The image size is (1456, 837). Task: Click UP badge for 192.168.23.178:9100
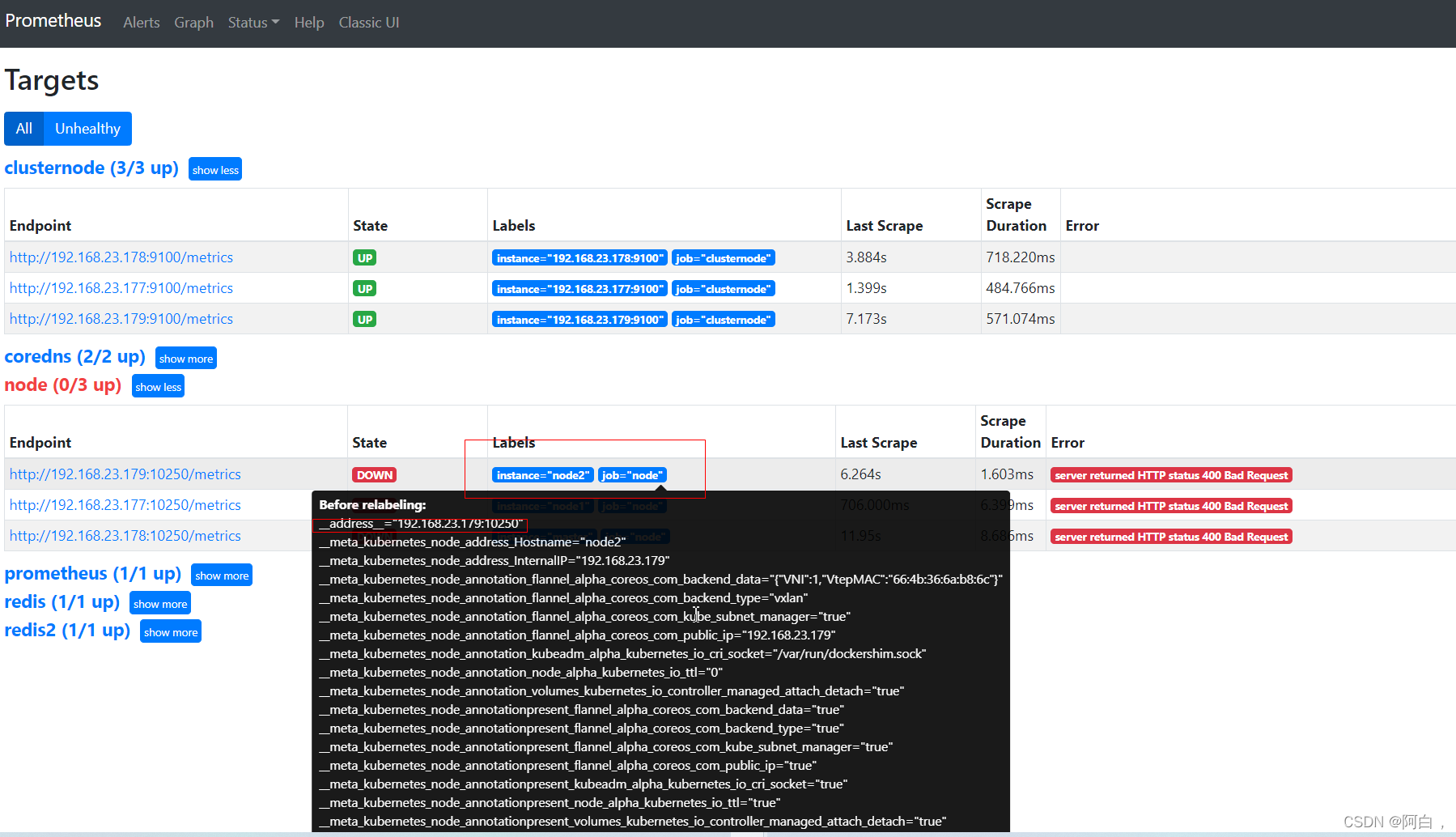(365, 258)
